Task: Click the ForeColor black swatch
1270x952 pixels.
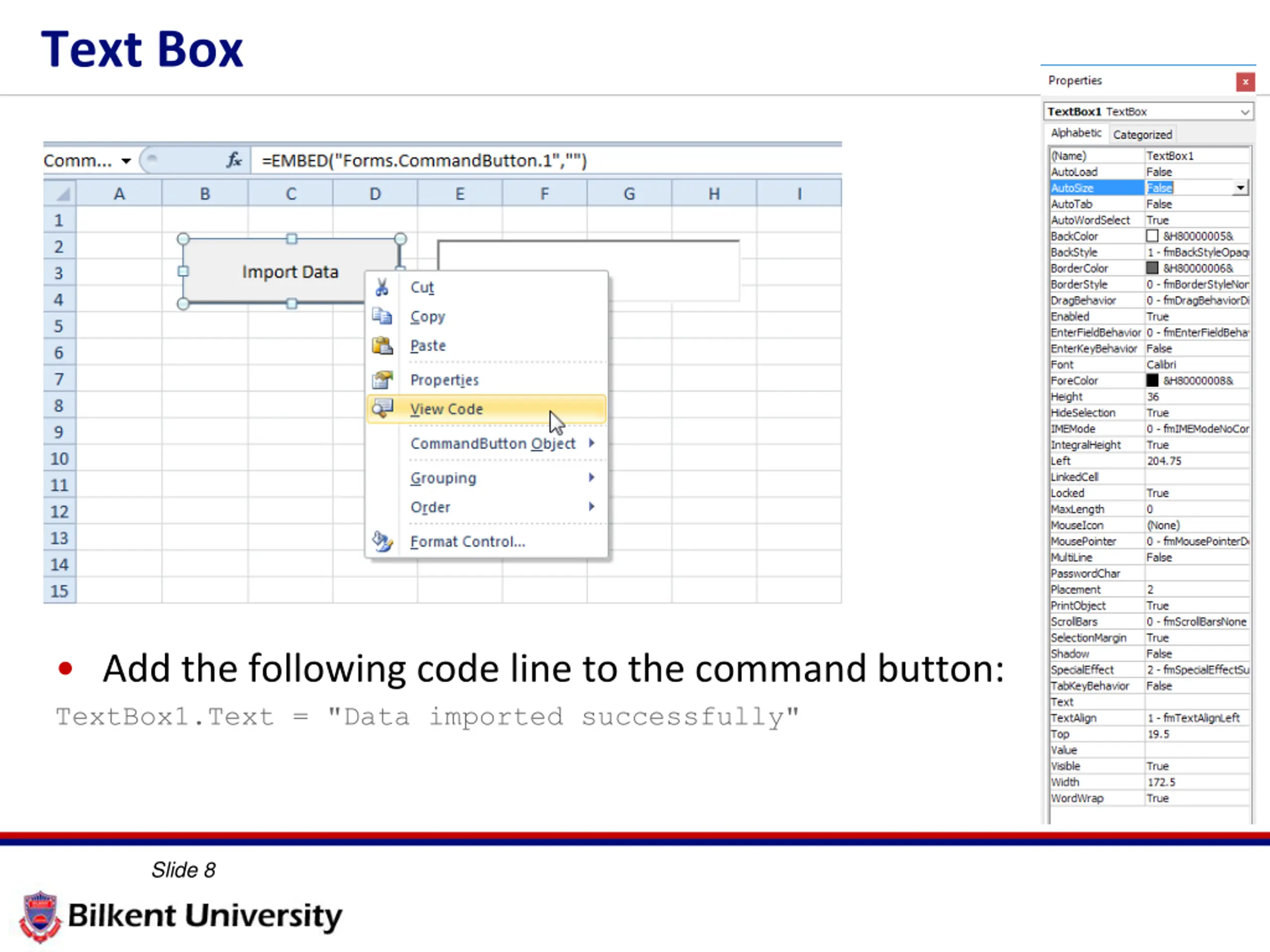Action: coord(1152,380)
